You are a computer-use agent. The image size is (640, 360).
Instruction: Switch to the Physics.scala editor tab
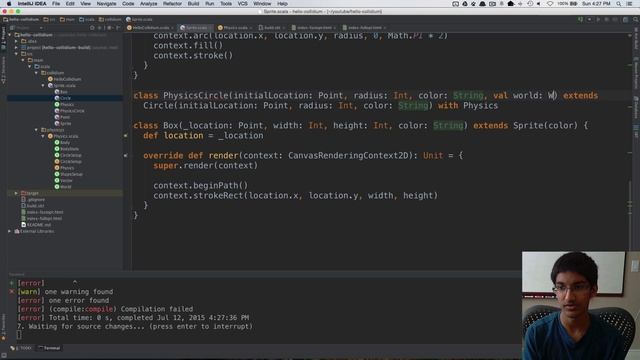coord(235,28)
